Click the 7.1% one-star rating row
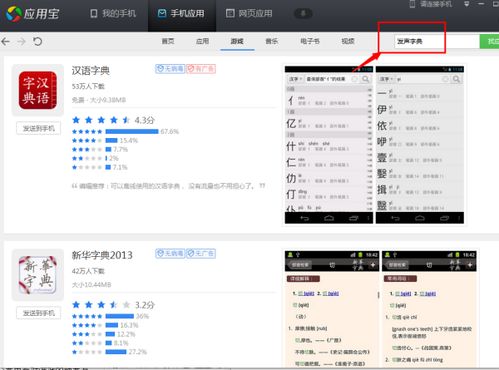Screen dimensions: 499x370 tap(100, 167)
